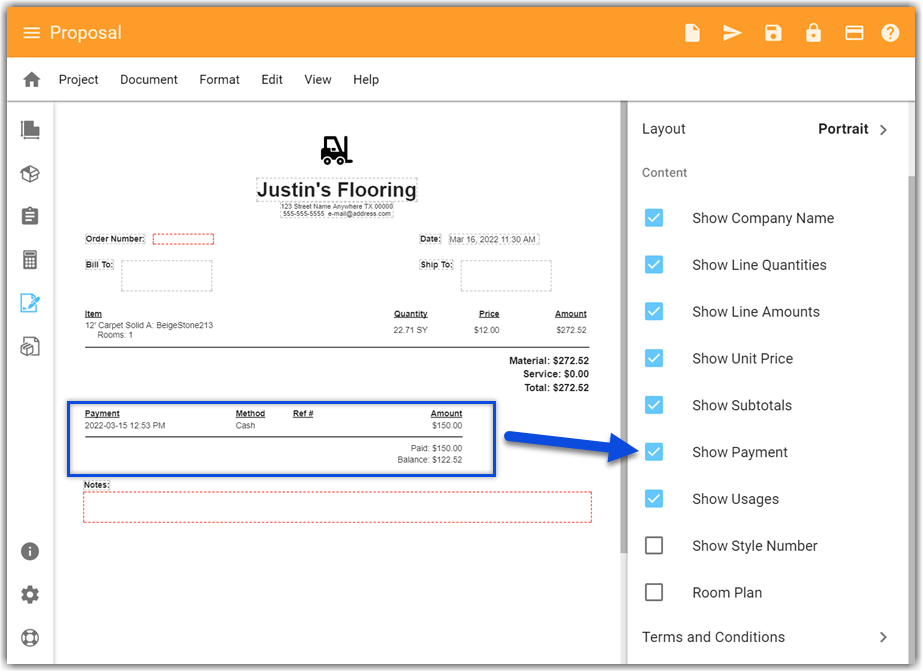
Task: Toggle the Show Unit Price checkbox
Action: coord(653,358)
